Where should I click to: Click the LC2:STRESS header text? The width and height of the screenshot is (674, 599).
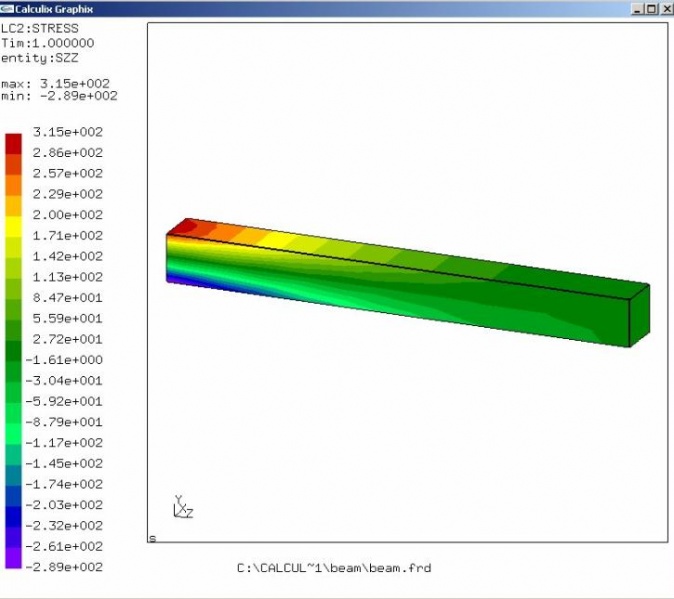39,29
